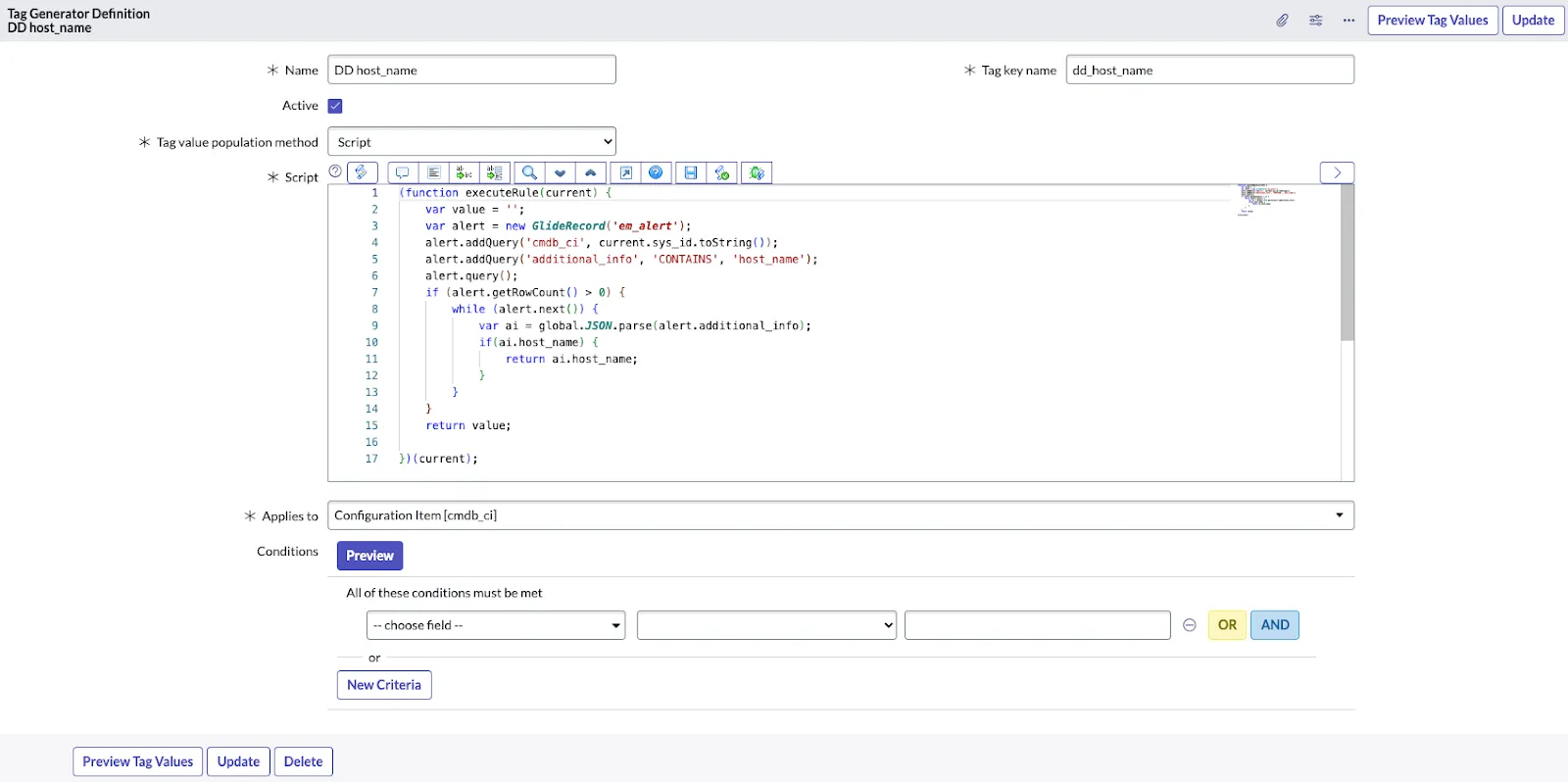Save the script with the floppy disk icon
The width and height of the screenshot is (1568, 782).
click(691, 172)
